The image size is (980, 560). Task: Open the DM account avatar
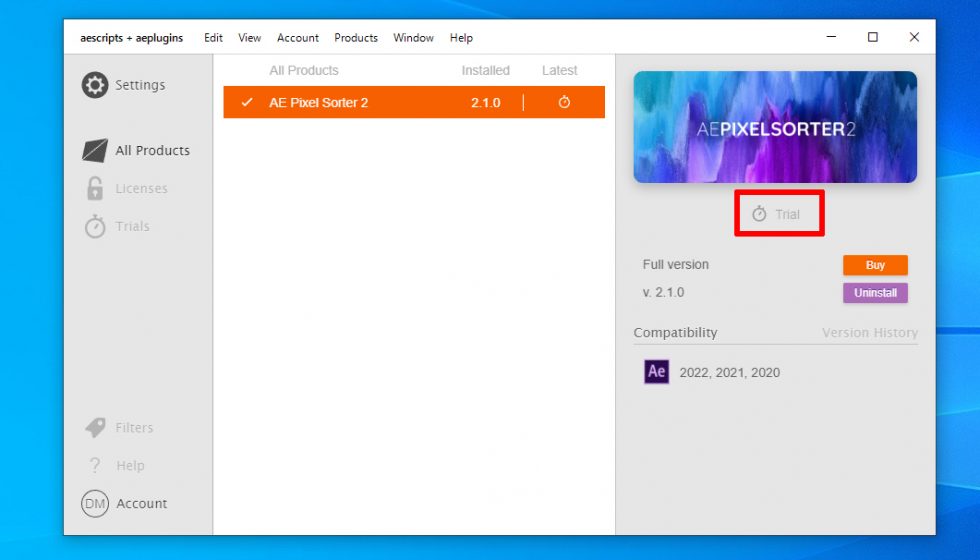click(x=95, y=504)
